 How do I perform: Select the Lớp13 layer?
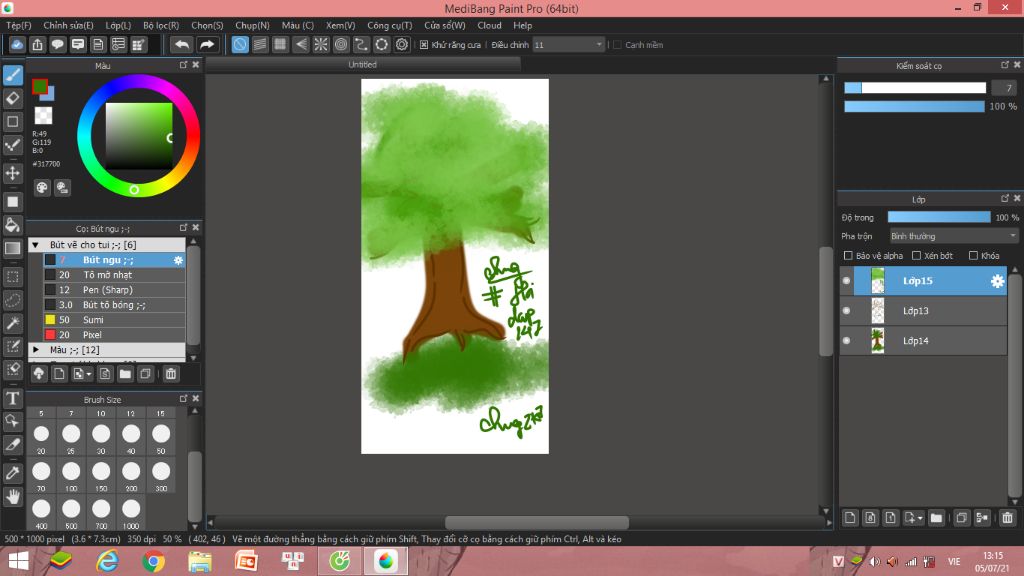[x=923, y=311]
